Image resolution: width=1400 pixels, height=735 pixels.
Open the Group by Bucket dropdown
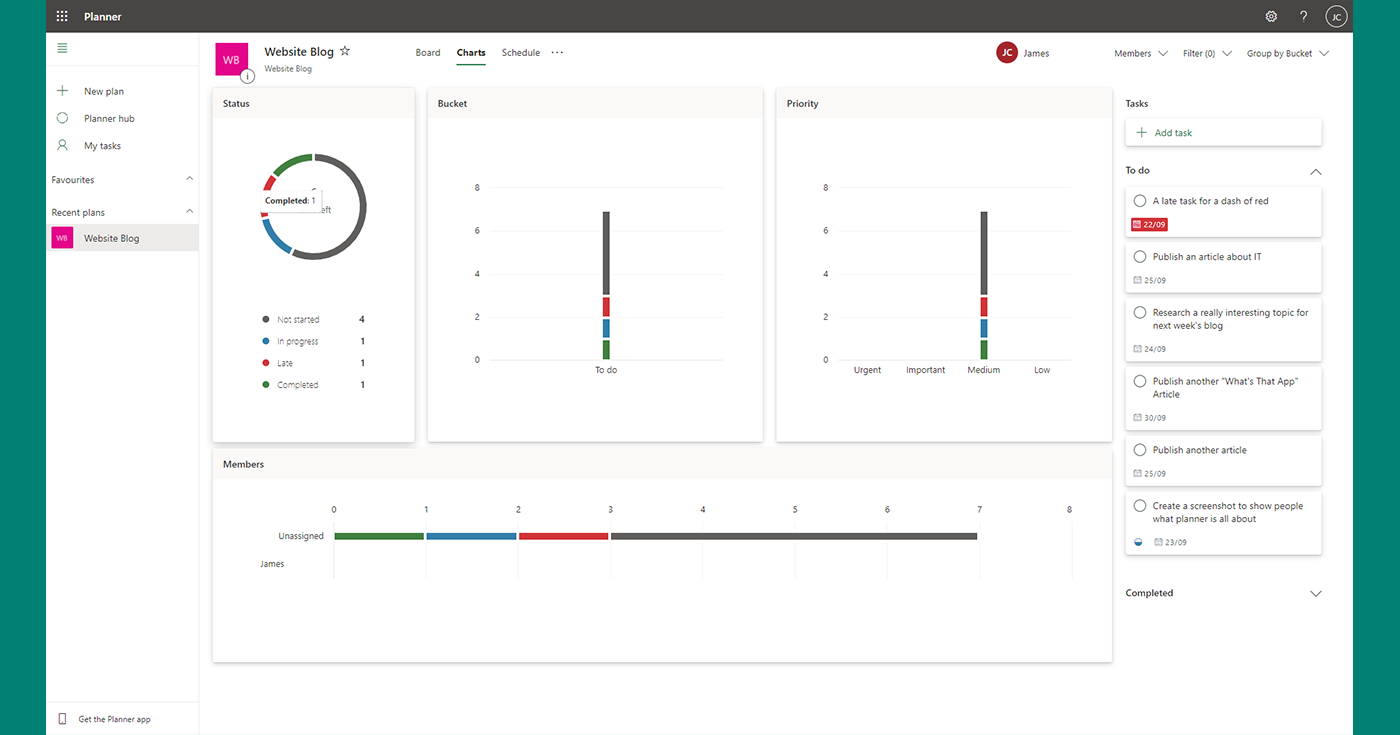(x=1287, y=53)
